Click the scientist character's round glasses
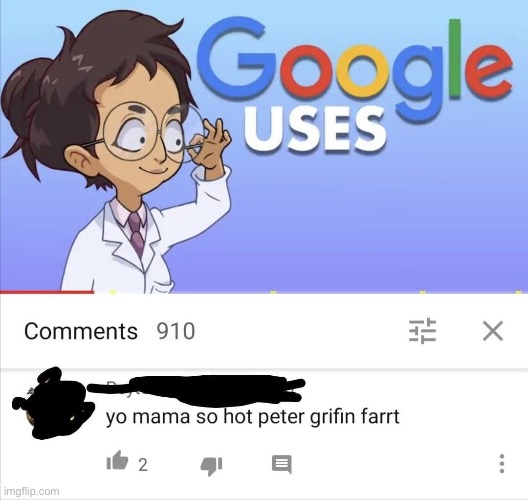Viewport: 528px width, 500px height. 152,133
